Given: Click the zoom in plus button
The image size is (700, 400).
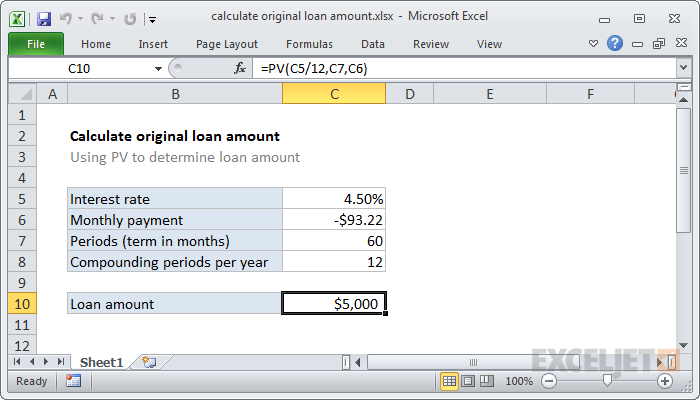Looking at the screenshot, I should pyautogui.click(x=665, y=381).
